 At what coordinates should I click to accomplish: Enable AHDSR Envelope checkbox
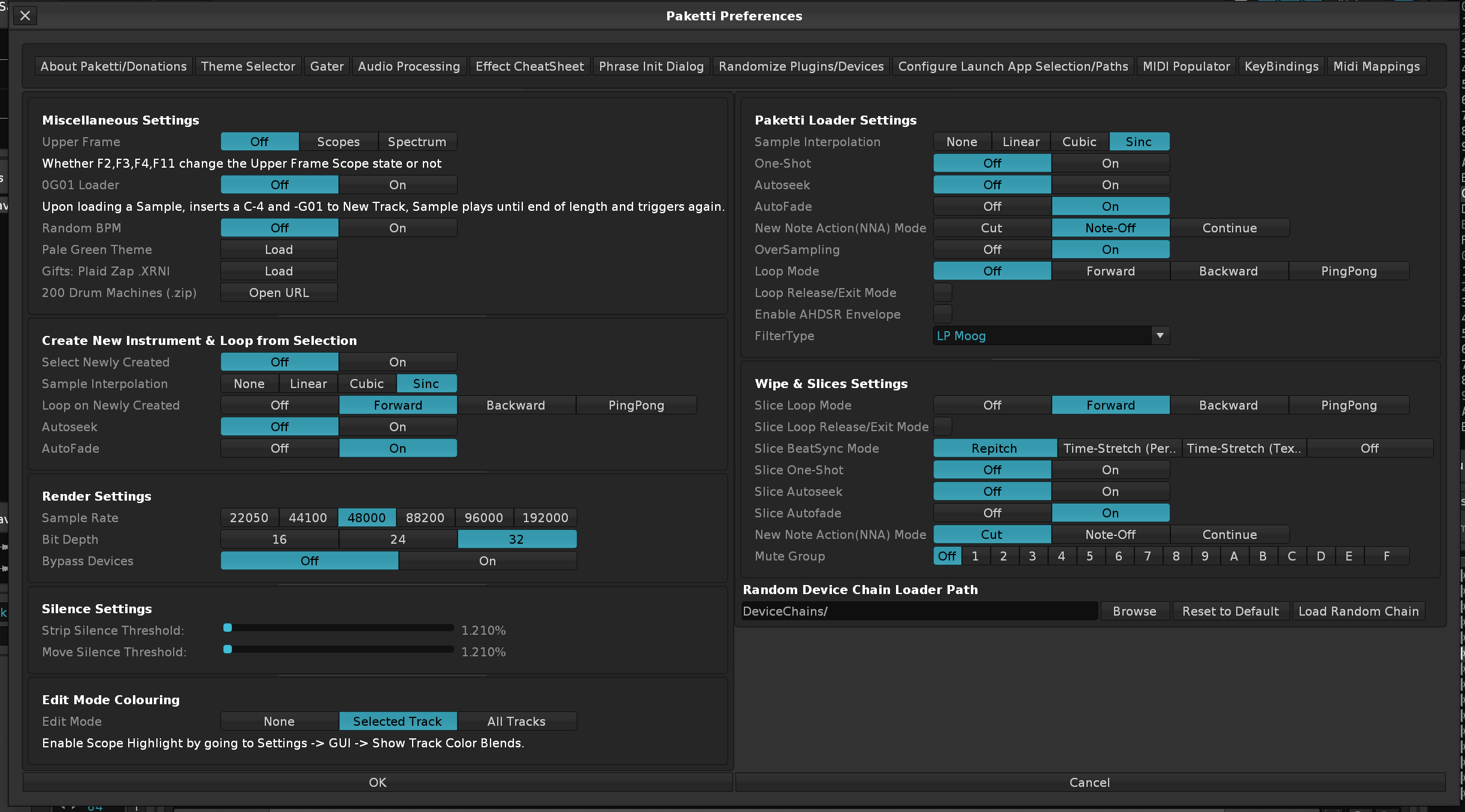click(942, 314)
